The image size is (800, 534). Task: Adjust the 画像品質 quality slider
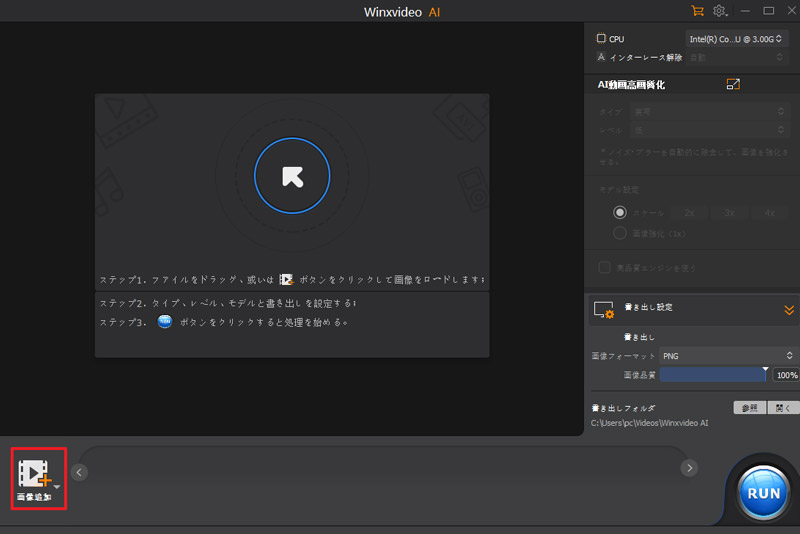coord(713,374)
